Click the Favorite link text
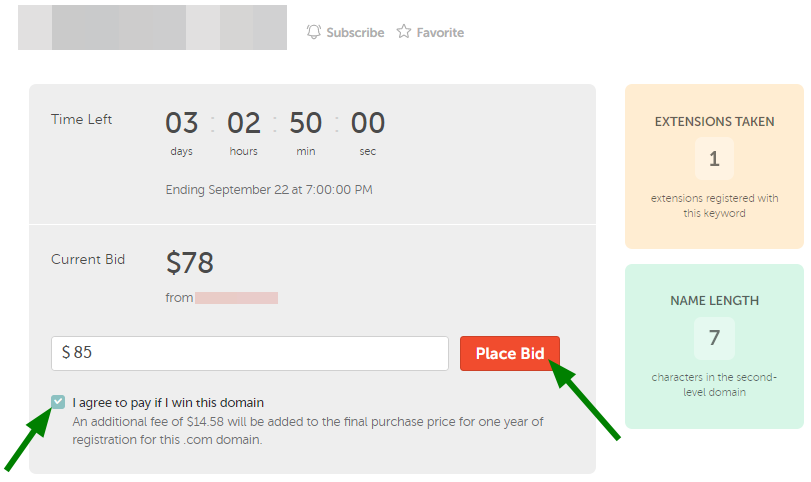This screenshot has height=482, width=811. pos(440,33)
